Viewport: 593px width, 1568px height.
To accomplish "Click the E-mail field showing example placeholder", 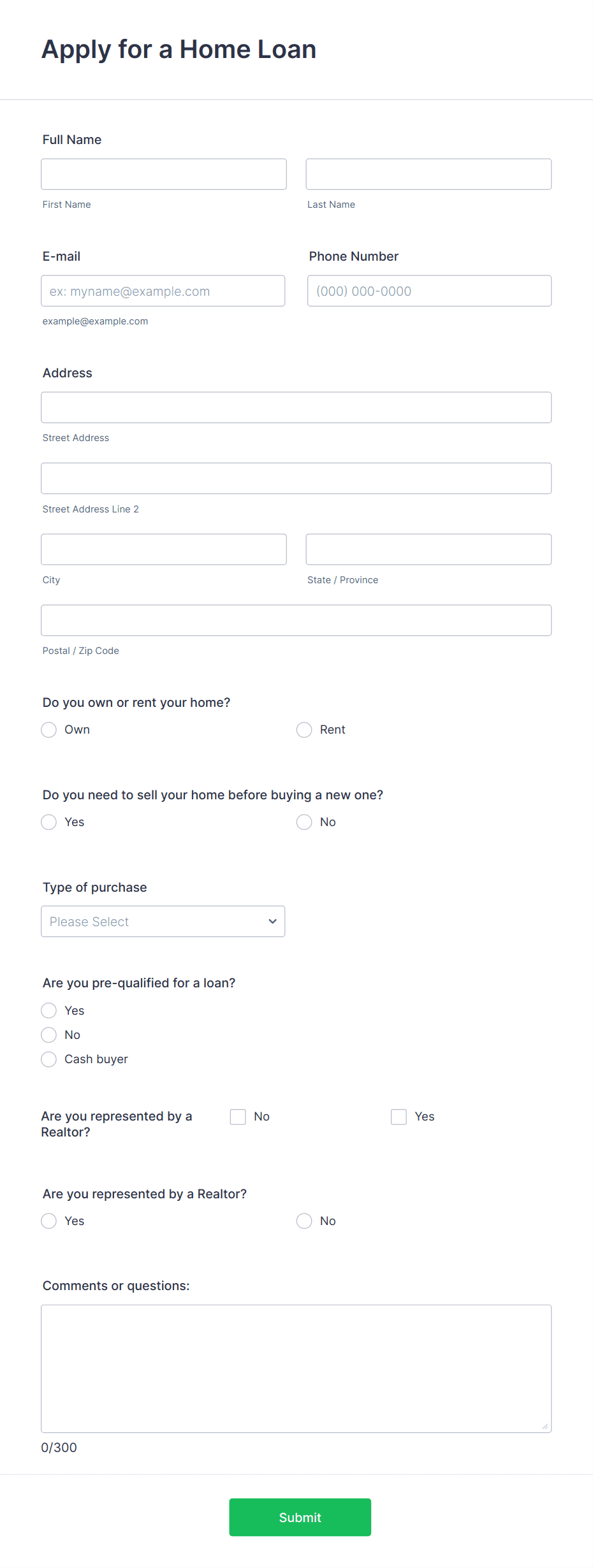I will [163, 291].
